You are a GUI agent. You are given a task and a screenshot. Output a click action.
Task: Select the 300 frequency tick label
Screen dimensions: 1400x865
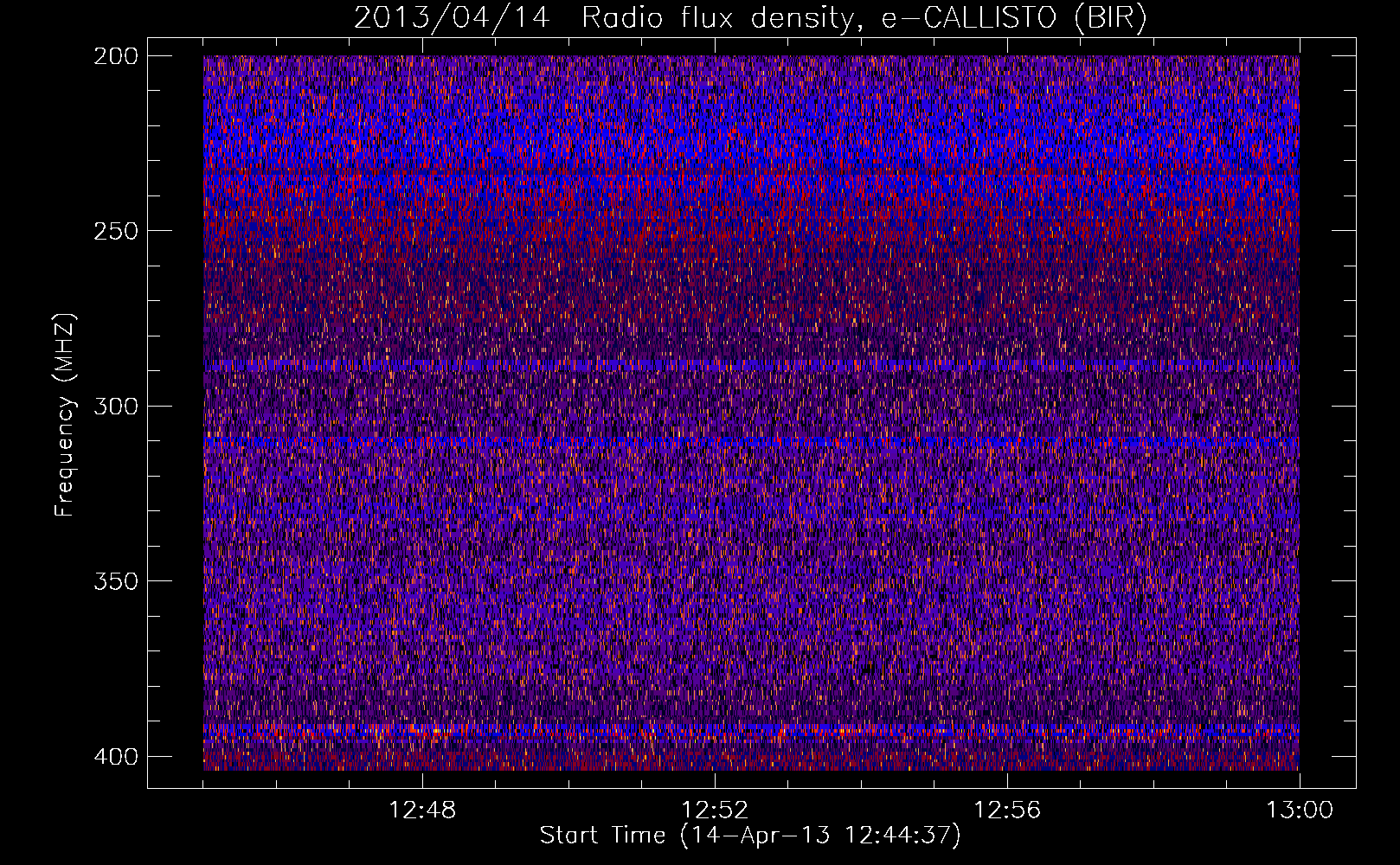(115, 406)
